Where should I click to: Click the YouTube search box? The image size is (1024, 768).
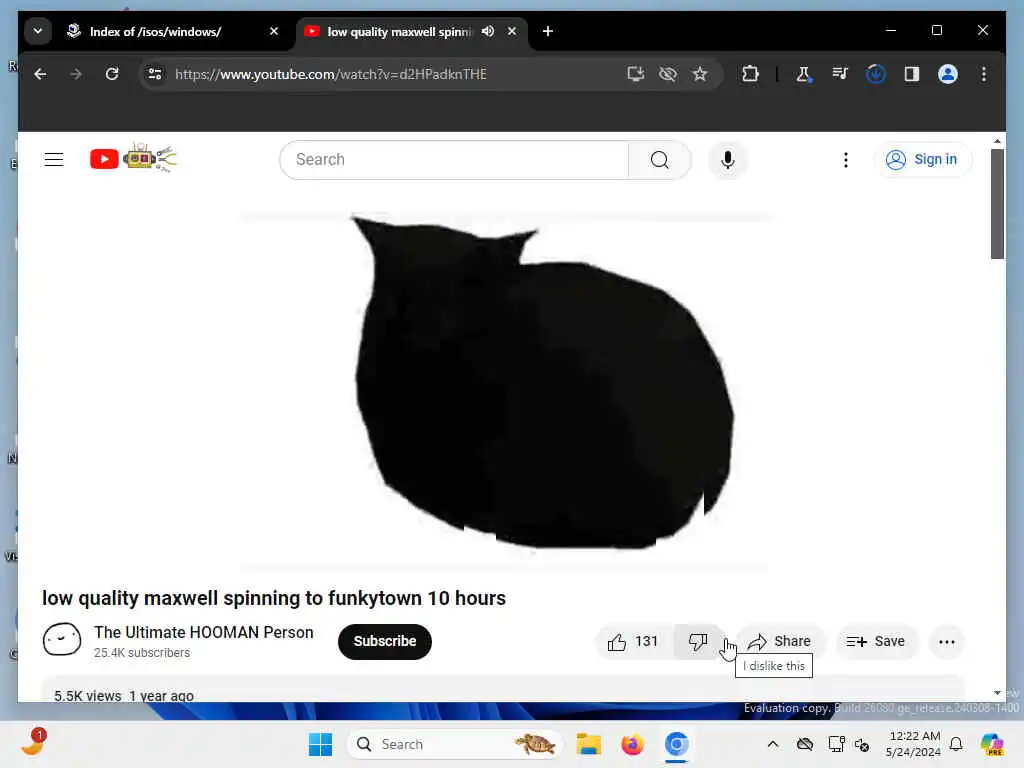(455, 160)
